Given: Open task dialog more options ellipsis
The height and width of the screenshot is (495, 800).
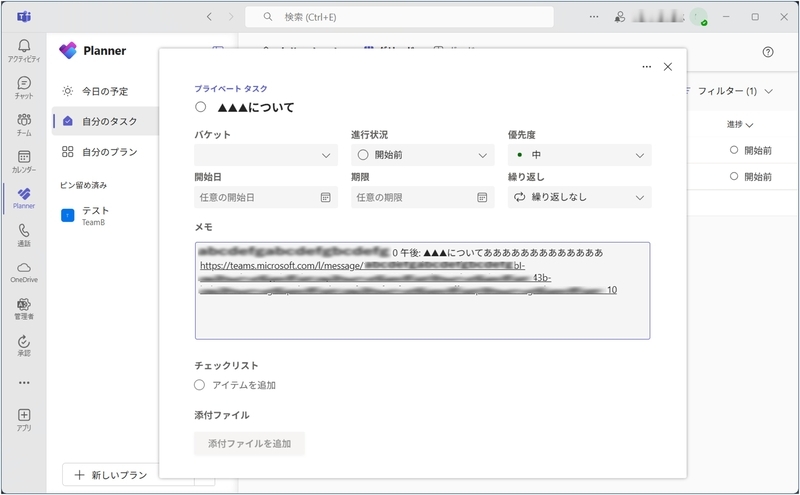Looking at the screenshot, I should (x=646, y=67).
